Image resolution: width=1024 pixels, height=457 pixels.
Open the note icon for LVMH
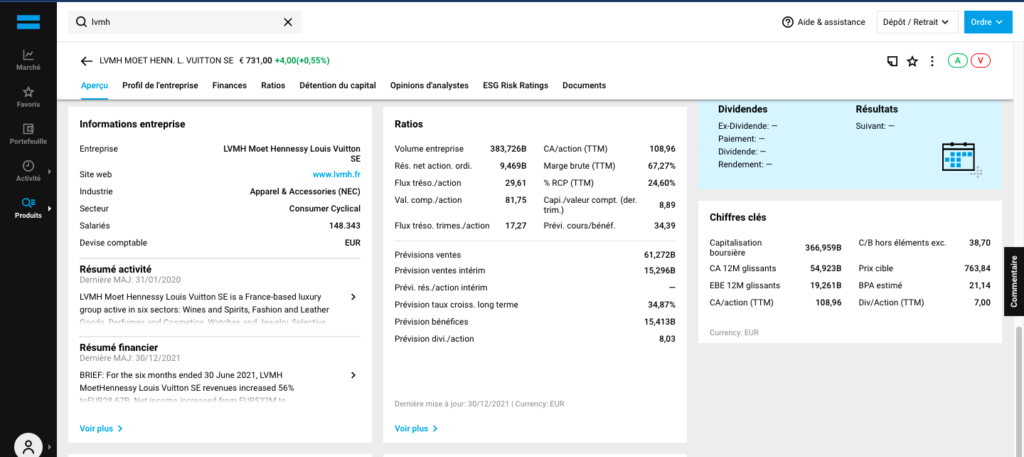[892, 61]
